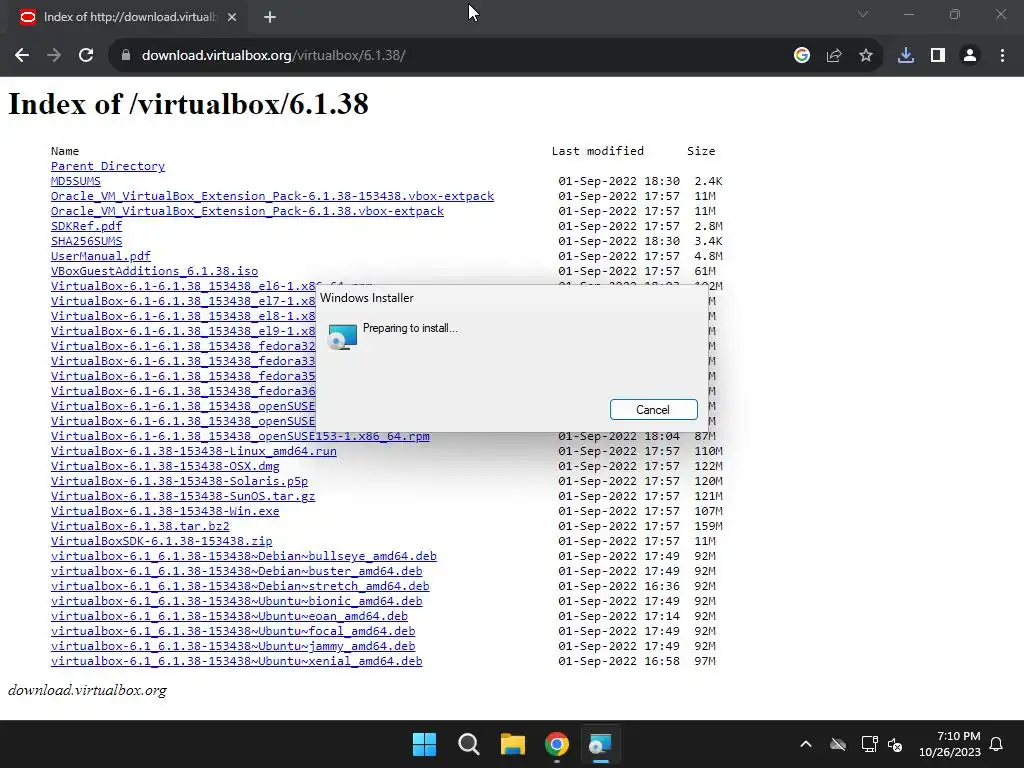Screen dimensions: 1024x768
Task: Download the Debian~buster_amd64.deb package
Action: [236, 572]
